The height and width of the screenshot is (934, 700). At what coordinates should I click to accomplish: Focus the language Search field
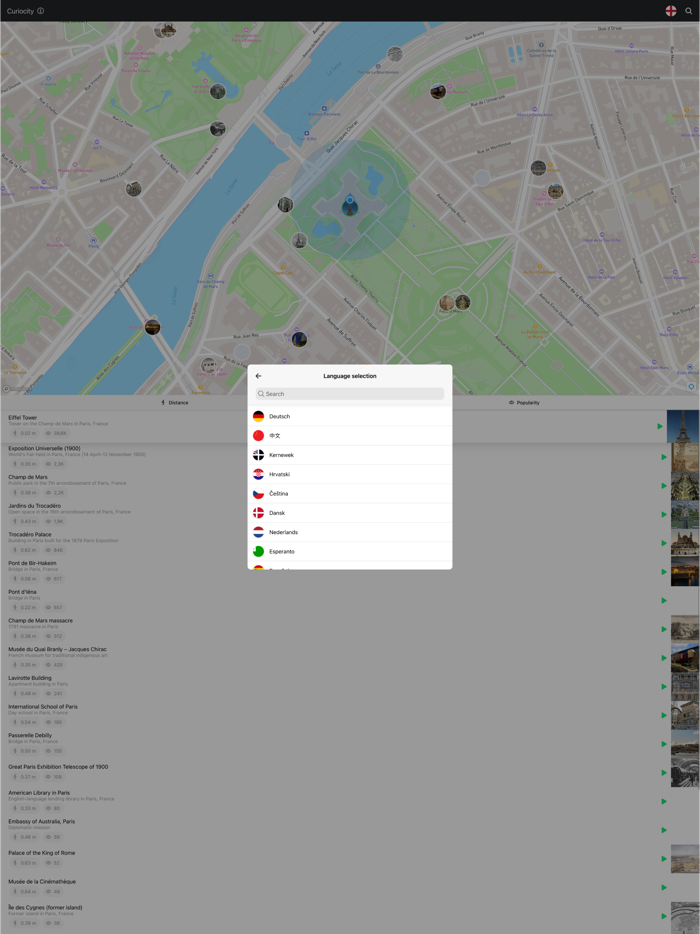[350, 394]
